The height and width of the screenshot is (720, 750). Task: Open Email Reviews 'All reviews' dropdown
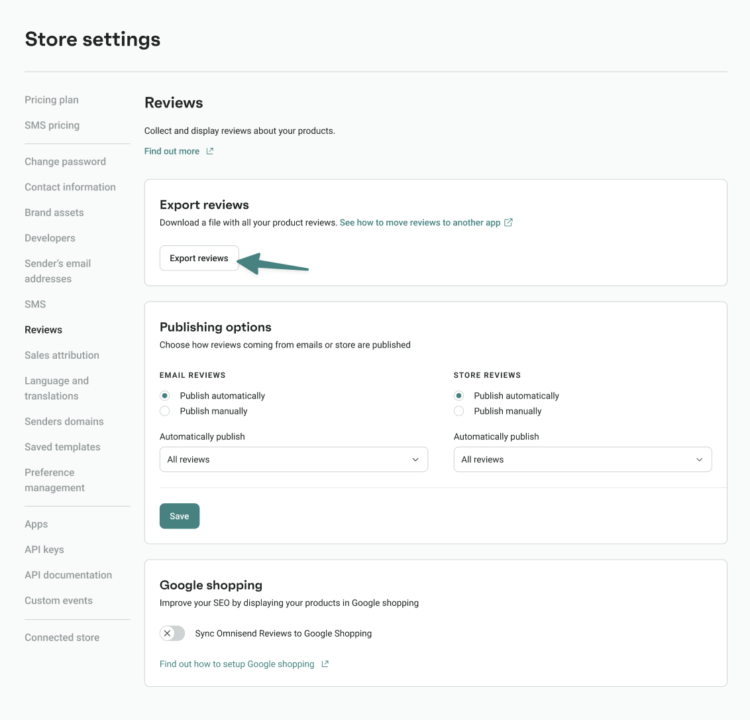coord(294,459)
